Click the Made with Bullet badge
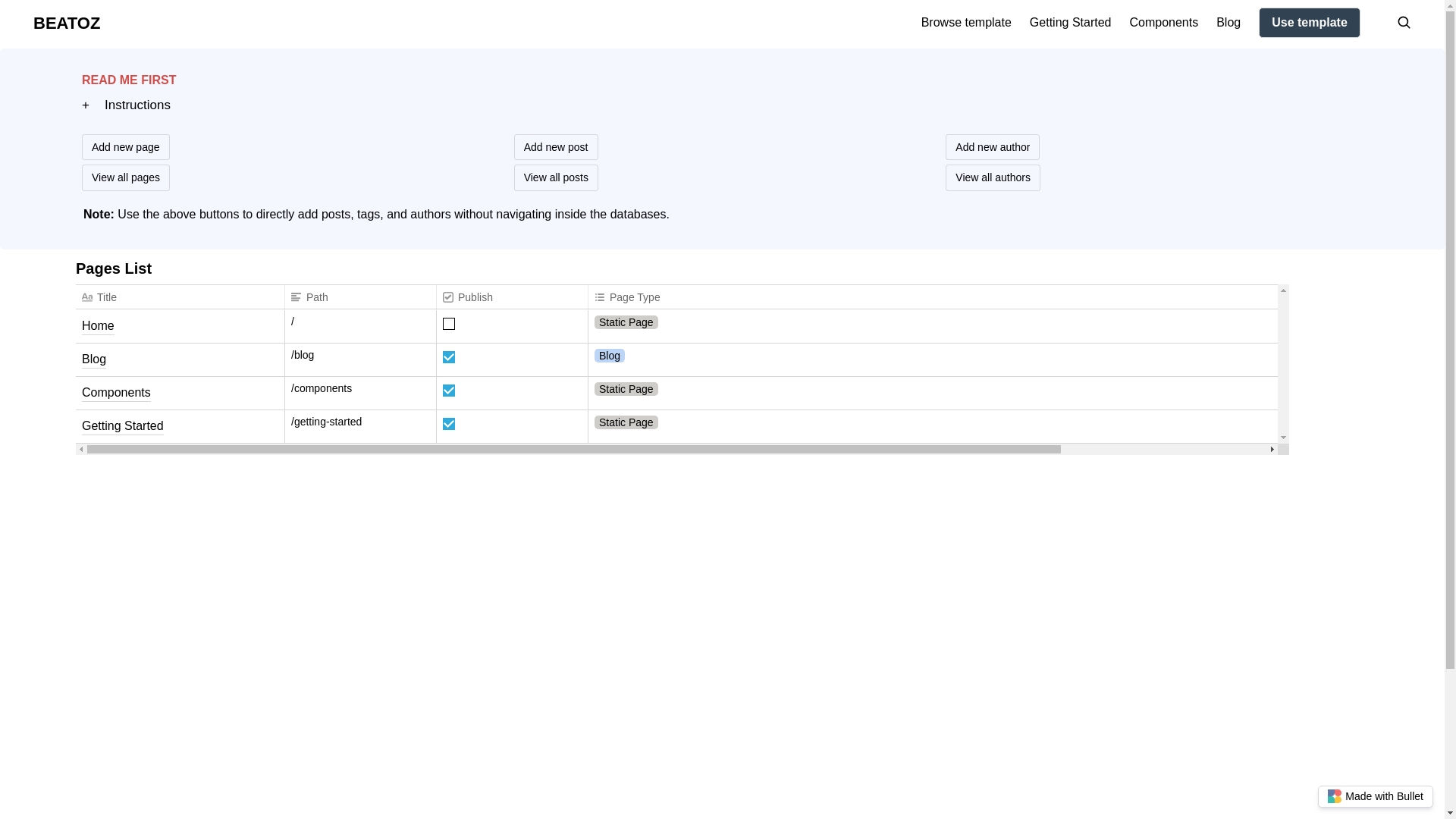1456x819 pixels. click(x=1375, y=796)
